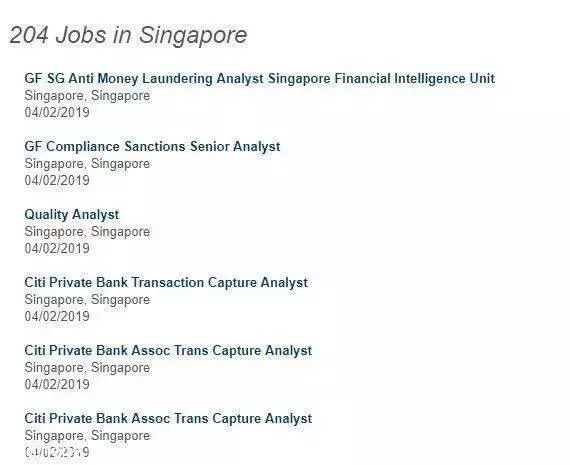
Task: Click the date under Quality Analyst
Action: [57, 249]
